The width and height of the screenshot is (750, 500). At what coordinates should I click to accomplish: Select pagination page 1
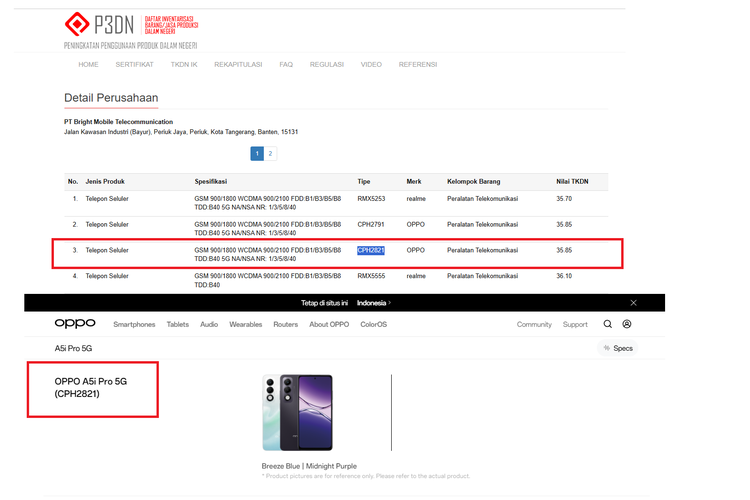click(257, 154)
